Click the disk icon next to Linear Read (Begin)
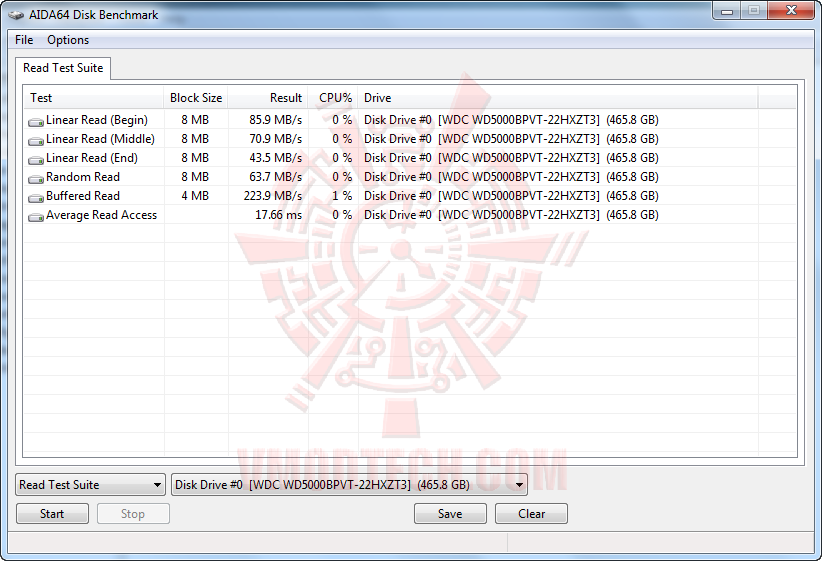 (x=36, y=122)
